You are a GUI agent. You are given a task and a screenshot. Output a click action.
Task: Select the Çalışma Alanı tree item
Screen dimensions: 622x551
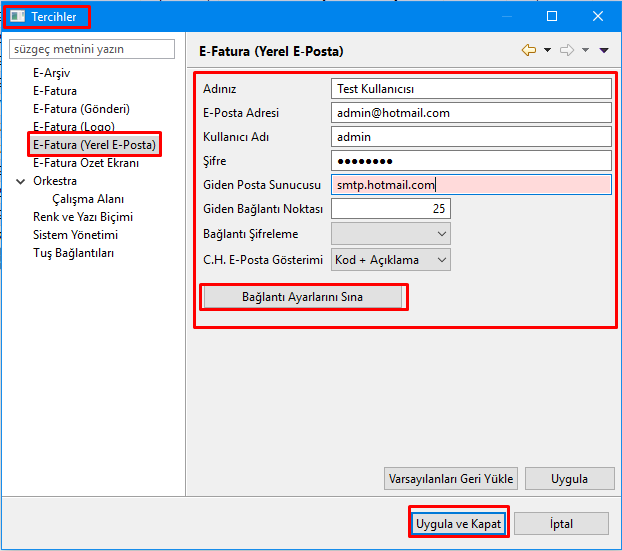click(88, 199)
